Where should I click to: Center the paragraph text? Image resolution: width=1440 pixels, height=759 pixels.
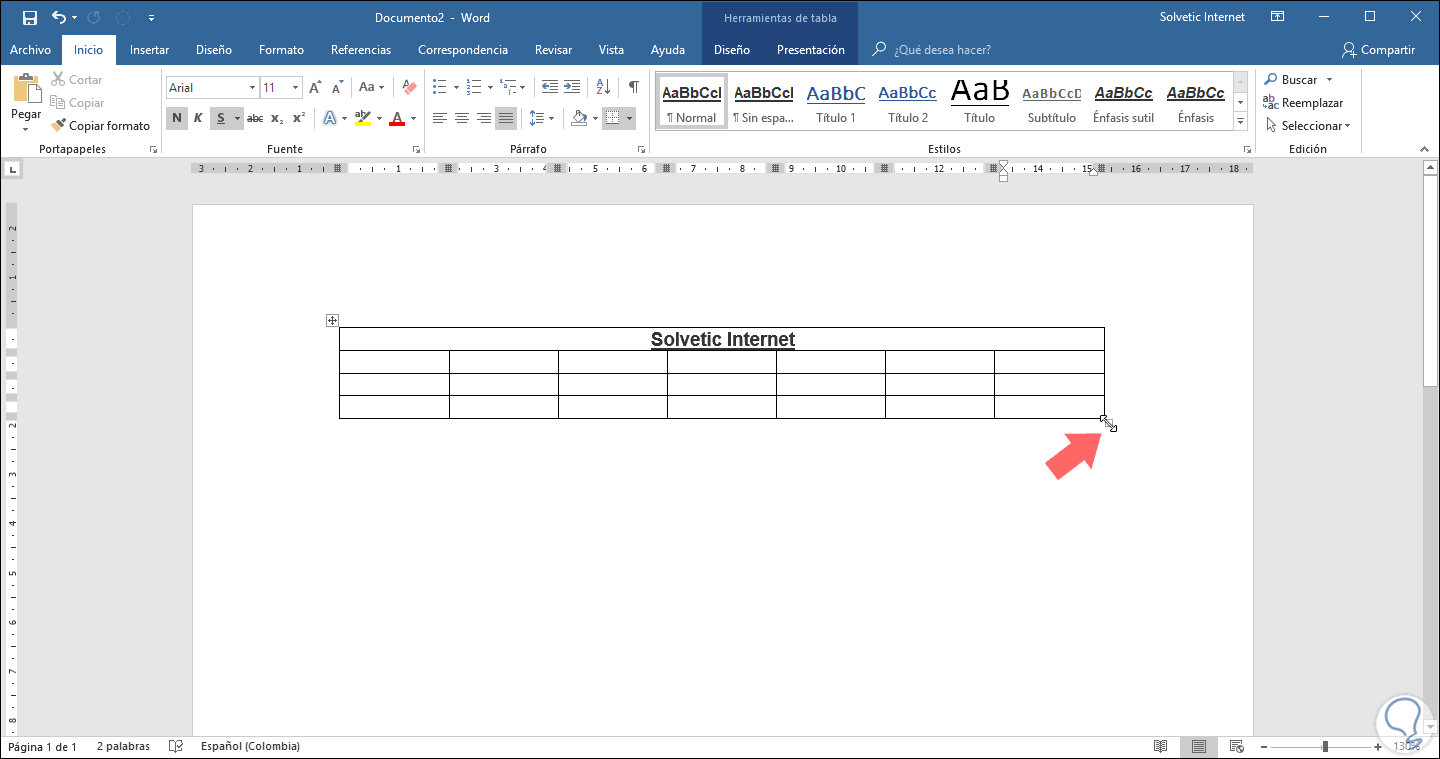pyautogui.click(x=461, y=119)
